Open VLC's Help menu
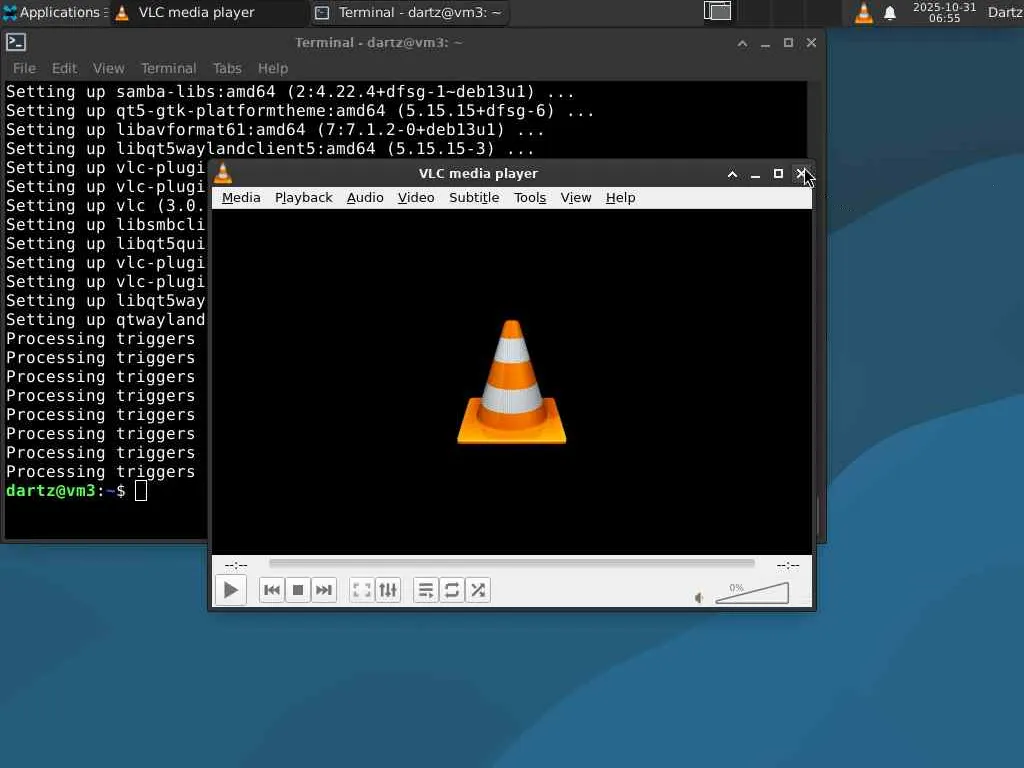 [620, 198]
